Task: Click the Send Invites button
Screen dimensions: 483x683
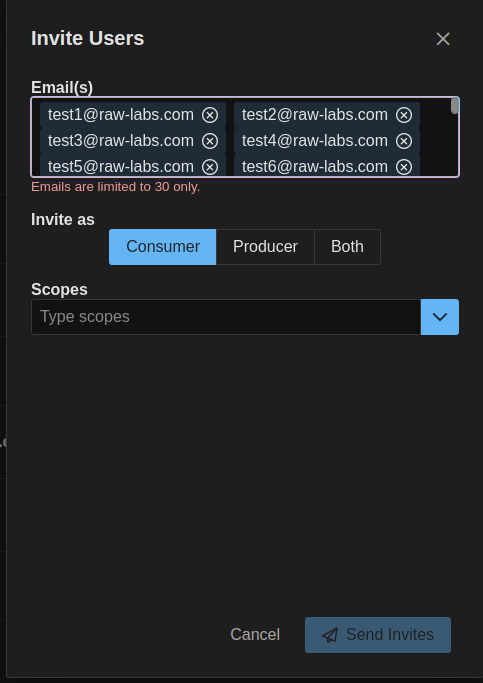Action: [x=378, y=635]
